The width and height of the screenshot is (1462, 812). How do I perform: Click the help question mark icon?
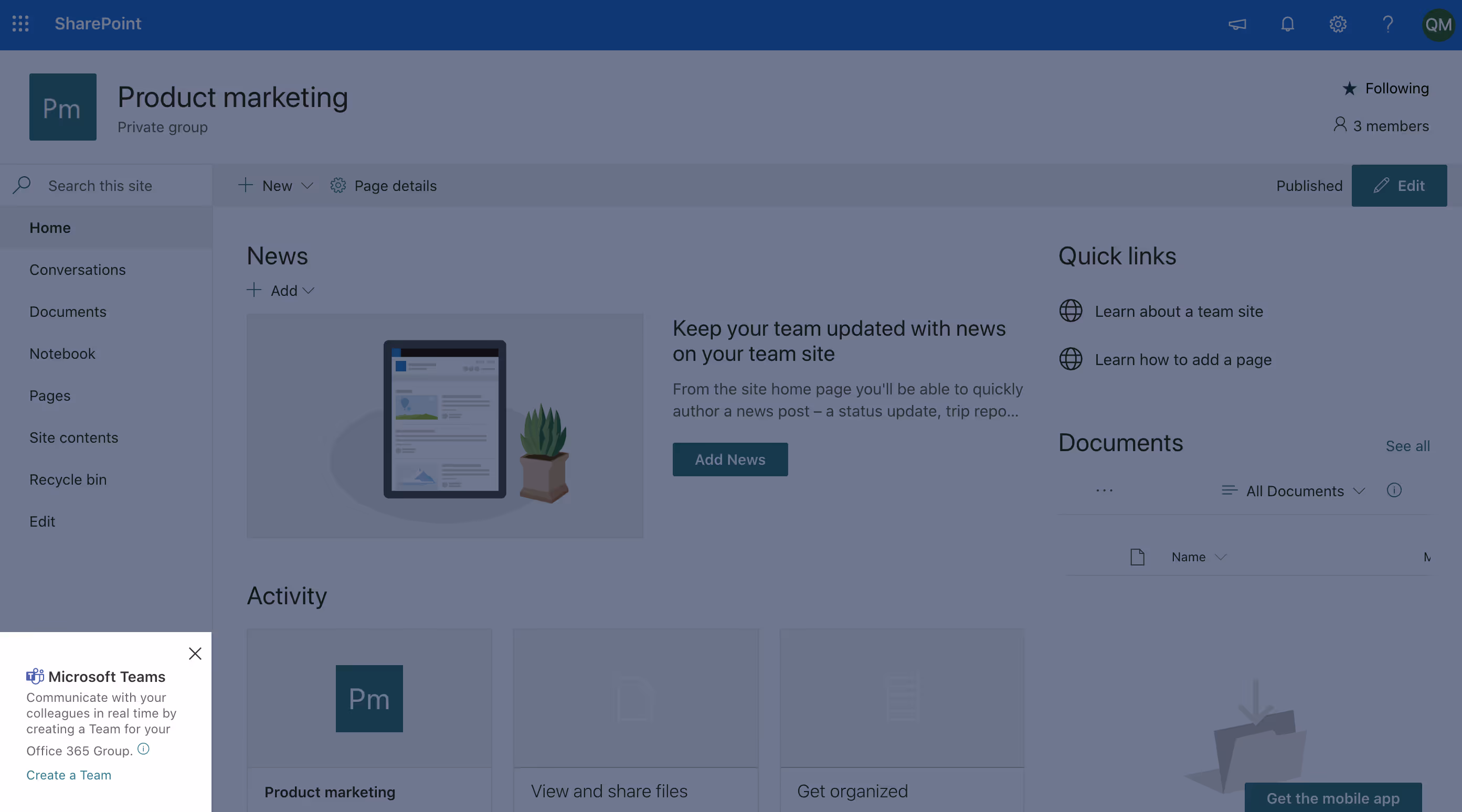coord(1387,25)
